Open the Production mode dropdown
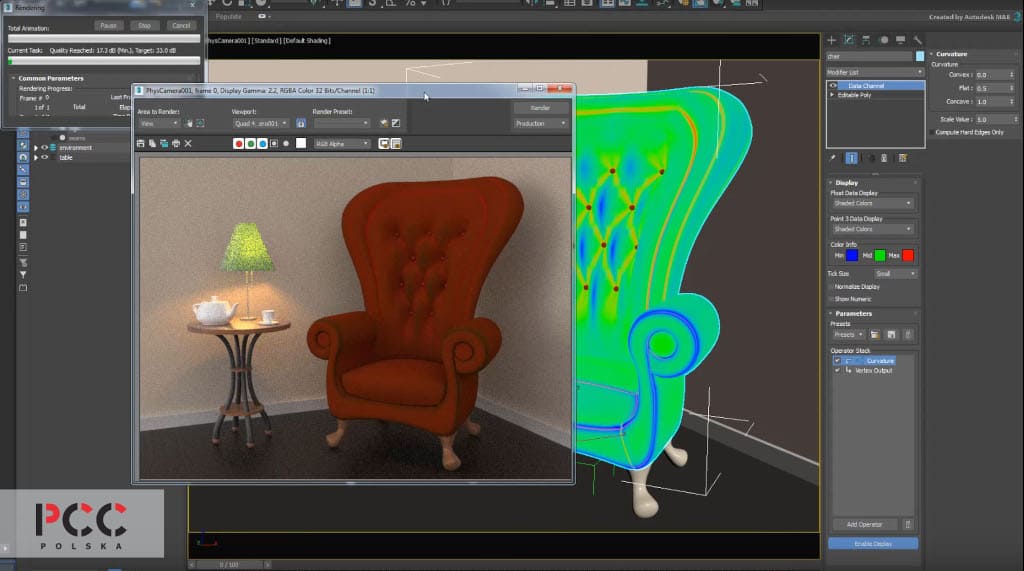The image size is (1024, 571). pos(540,123)
